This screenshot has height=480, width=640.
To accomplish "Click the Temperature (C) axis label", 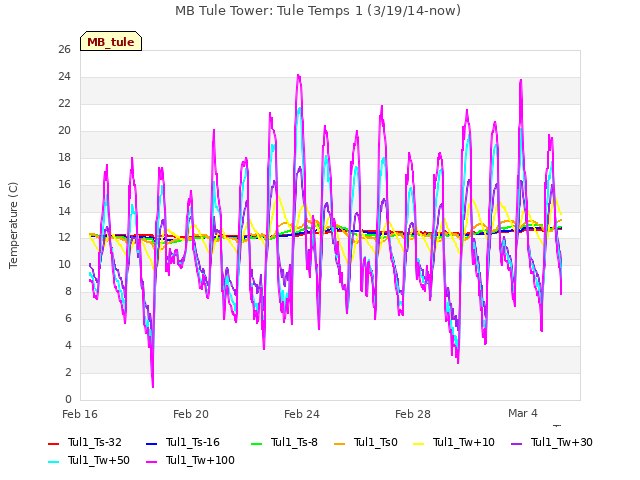I will pyautogui.click(x=13, y=225).
